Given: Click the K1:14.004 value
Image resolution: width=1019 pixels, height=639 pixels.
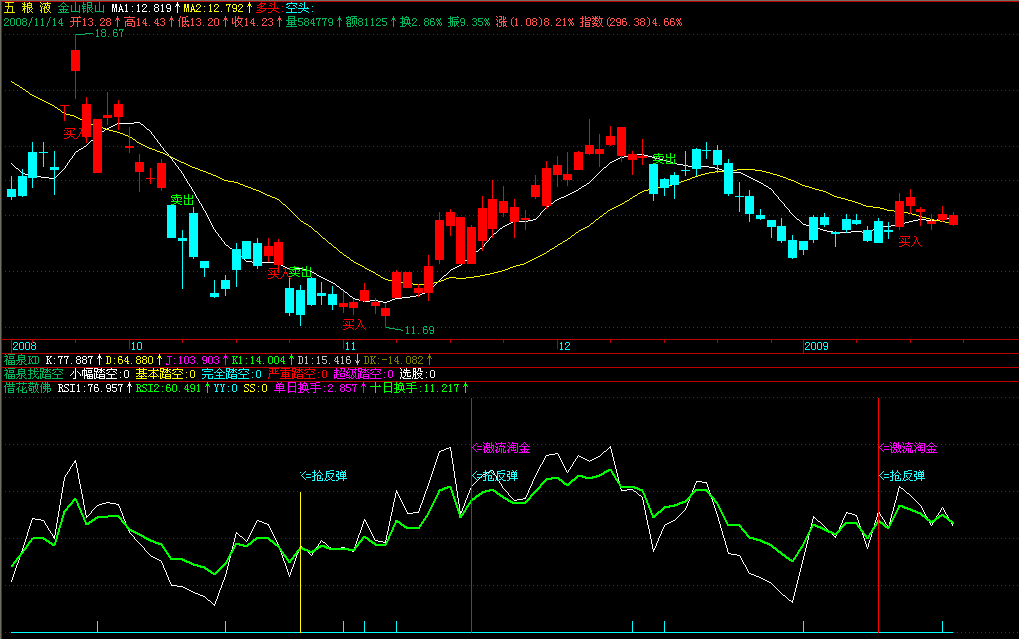Looking at the screenshot, I should click(259, 360).
